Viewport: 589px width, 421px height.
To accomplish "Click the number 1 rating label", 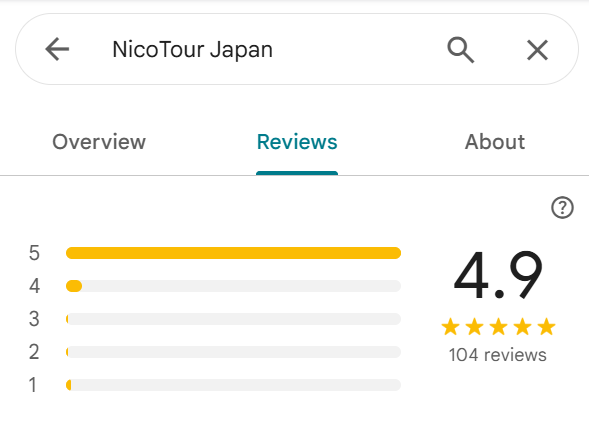I will [33, 385].
